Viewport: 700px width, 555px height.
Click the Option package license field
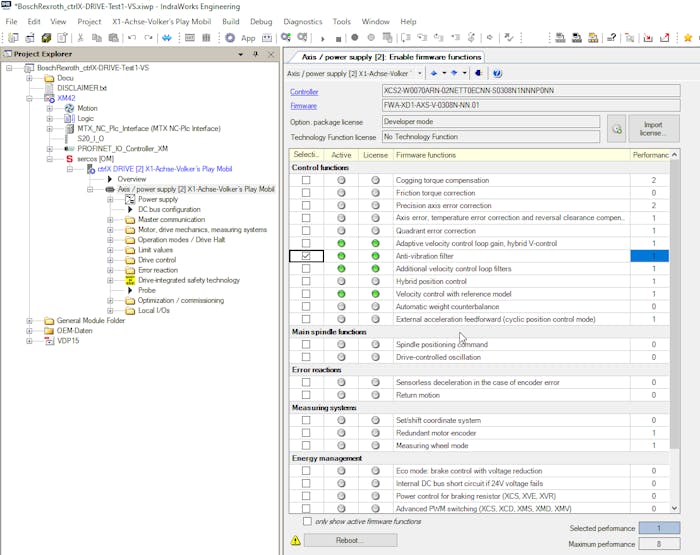(491, 121)
